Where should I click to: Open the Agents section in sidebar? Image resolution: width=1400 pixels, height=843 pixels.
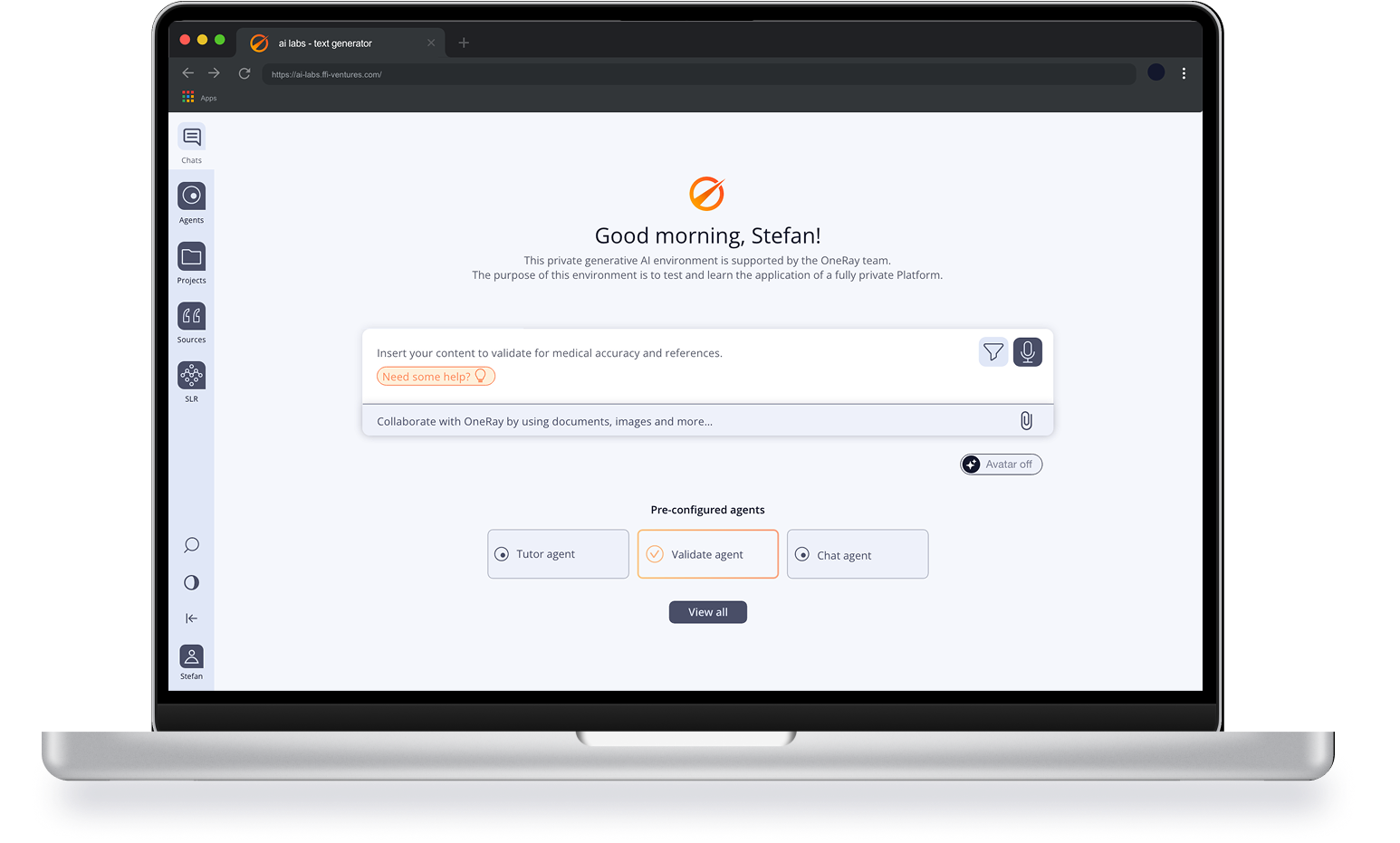(x=191, y=196)
